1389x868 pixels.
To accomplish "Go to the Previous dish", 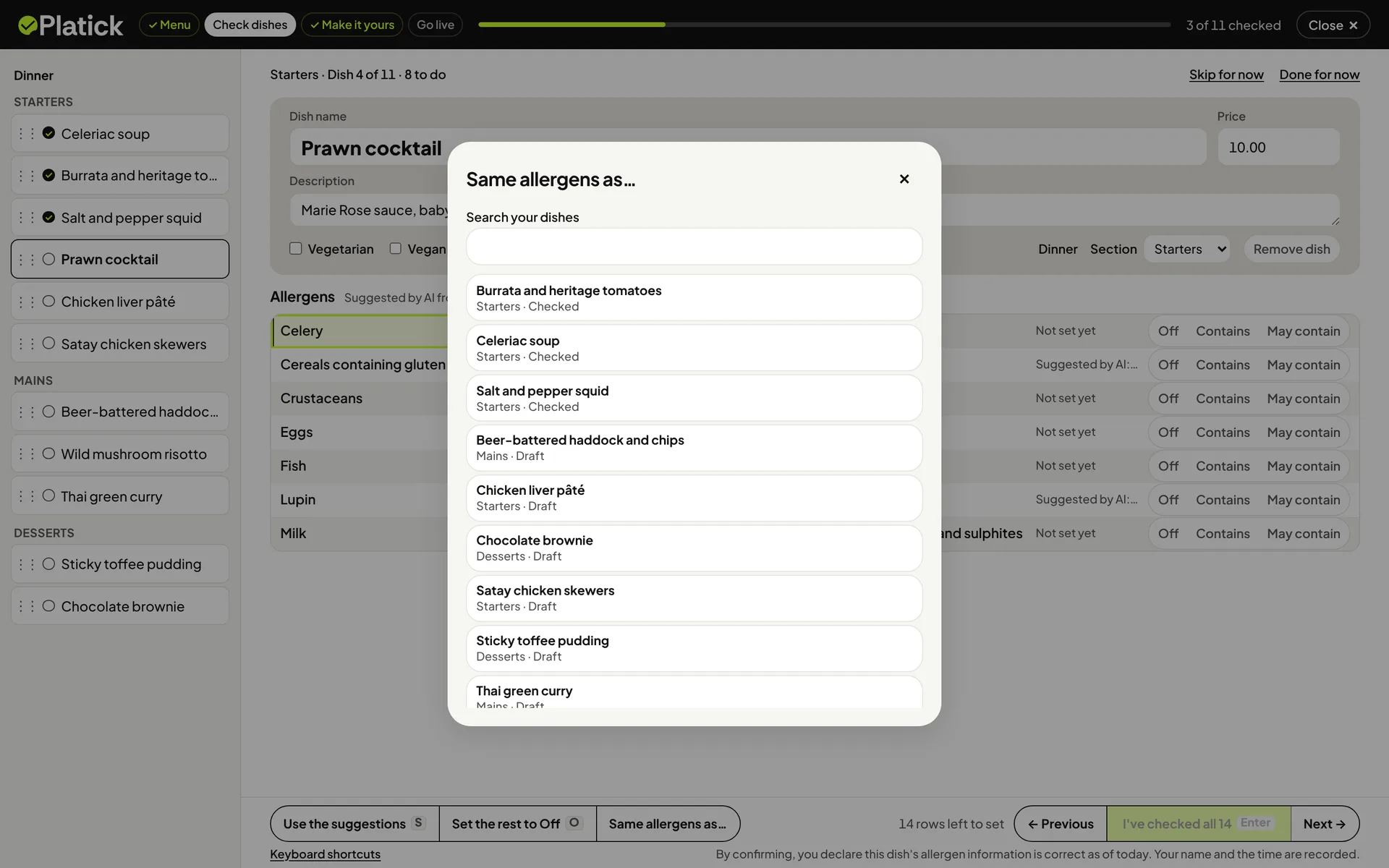I will tap(1061, 824).
